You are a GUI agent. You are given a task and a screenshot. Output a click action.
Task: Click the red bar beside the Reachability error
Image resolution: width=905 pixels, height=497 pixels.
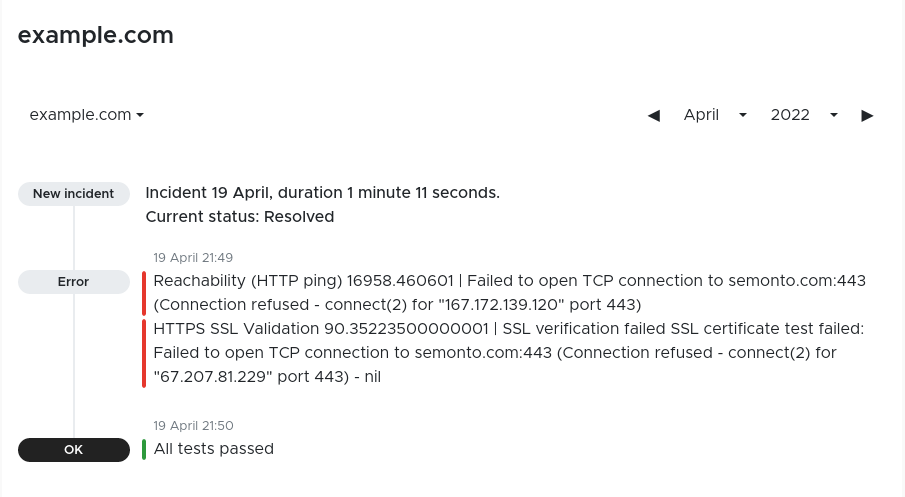tap(144, 293)
